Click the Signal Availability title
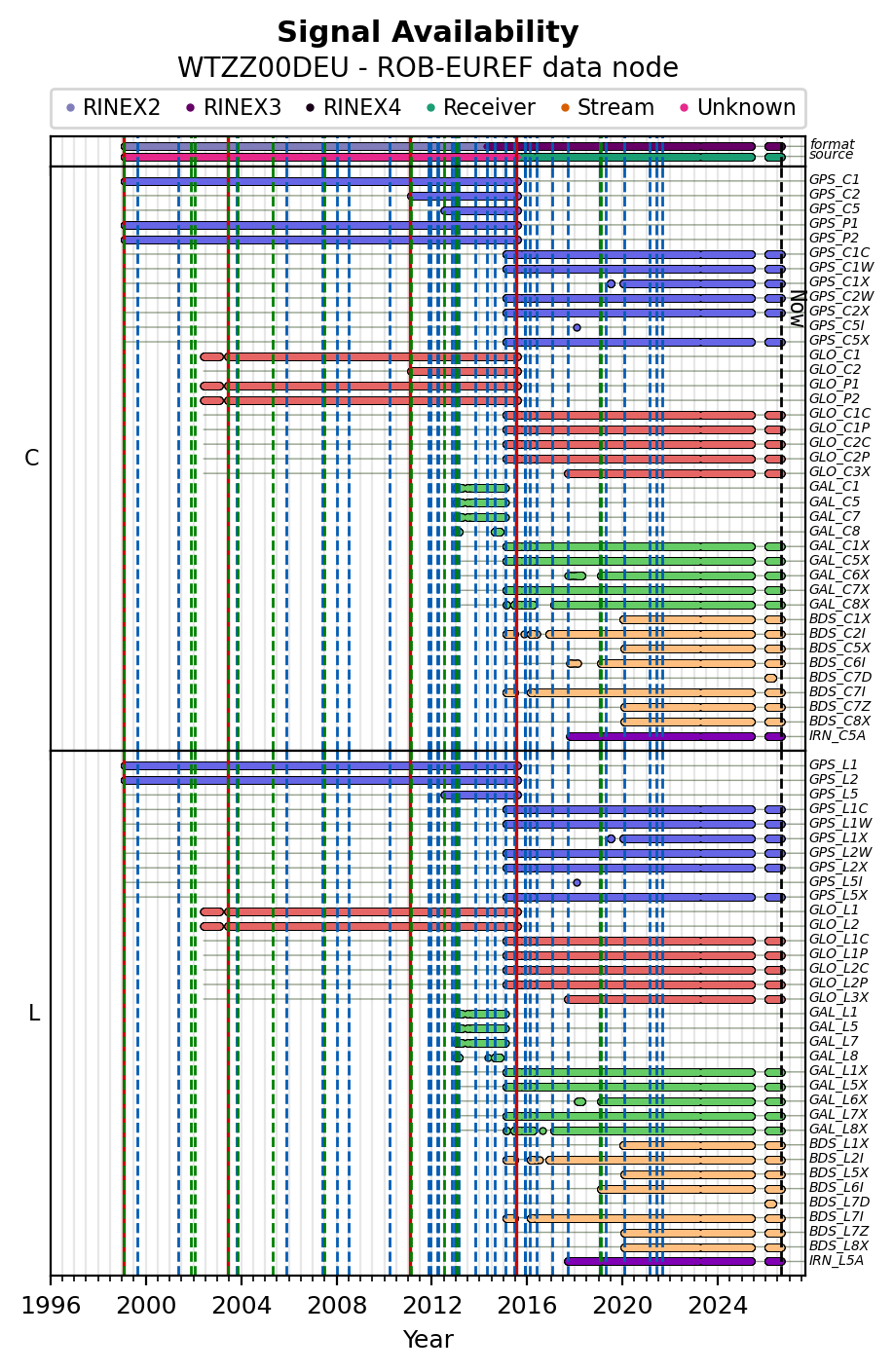Screen dimensions: 894x1372 click(428, 33)
